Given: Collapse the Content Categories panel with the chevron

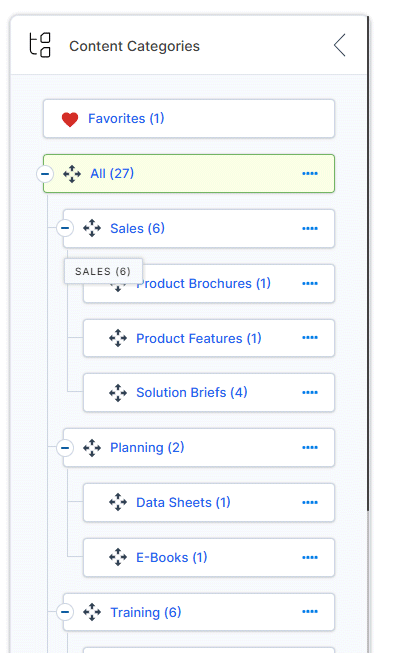Looking at the screenshot, I should (340, 45).
